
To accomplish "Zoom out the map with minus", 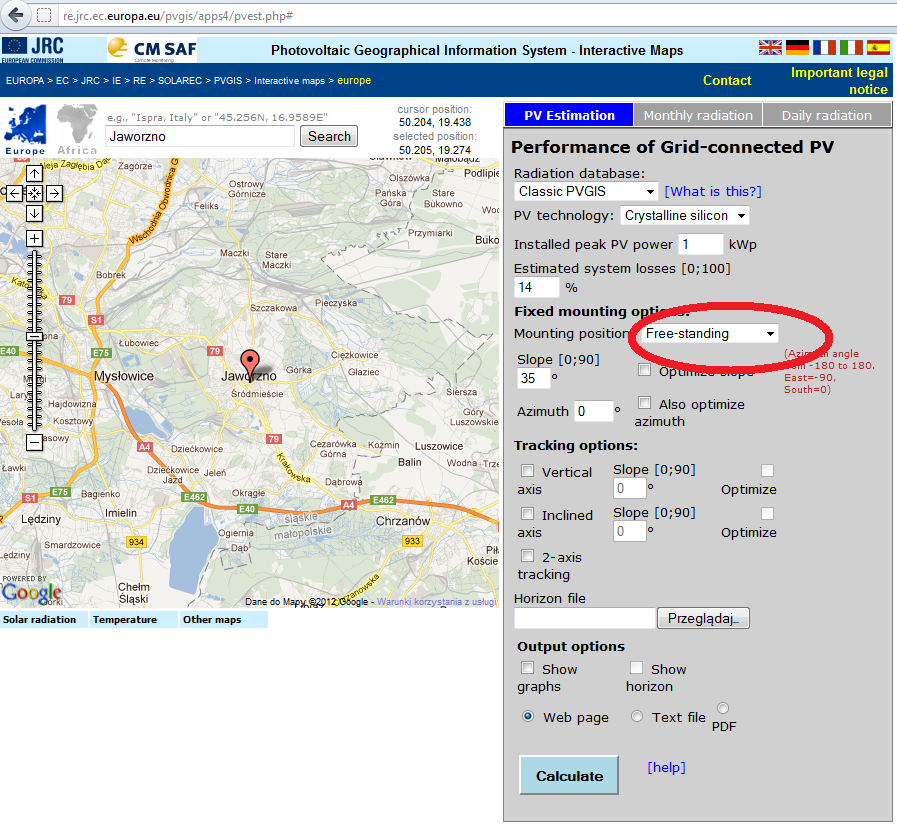I will coord(34,442).
